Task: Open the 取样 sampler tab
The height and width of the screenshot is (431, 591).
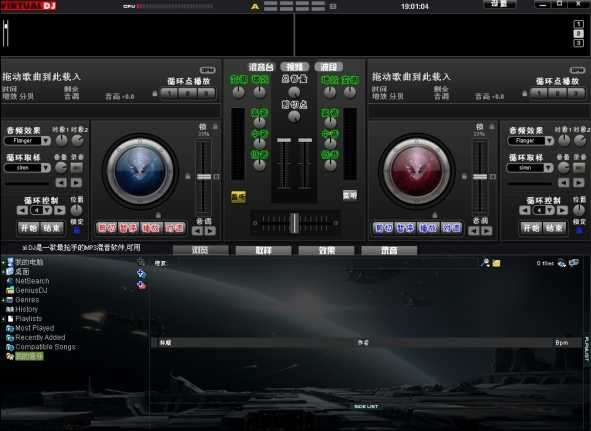Action: click(263, 250)
